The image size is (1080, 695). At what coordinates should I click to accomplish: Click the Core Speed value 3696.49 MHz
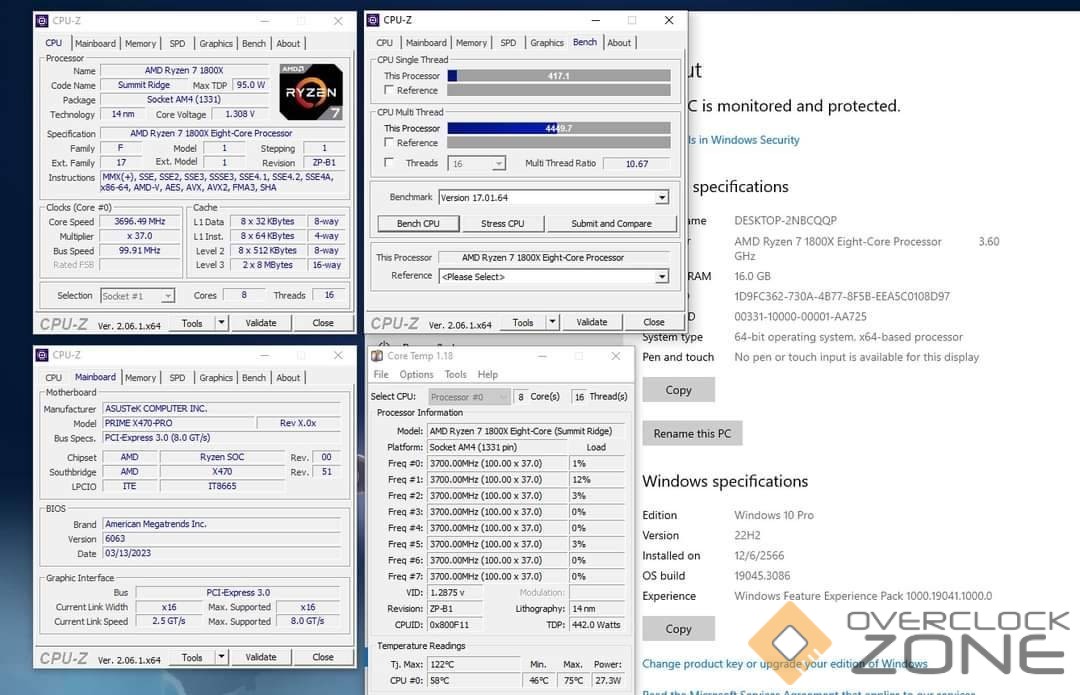click(x=140, y=222)
